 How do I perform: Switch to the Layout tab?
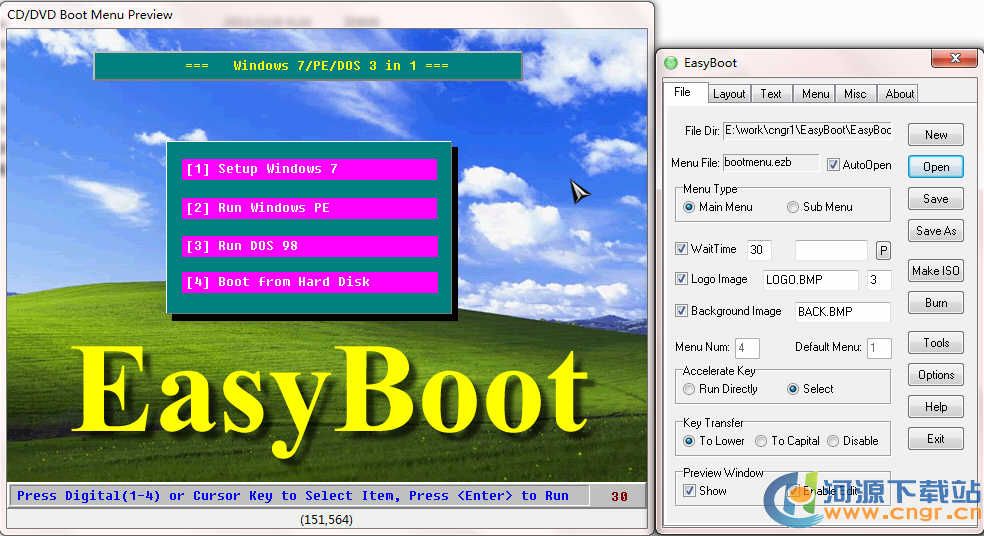(x=728, y=94)
